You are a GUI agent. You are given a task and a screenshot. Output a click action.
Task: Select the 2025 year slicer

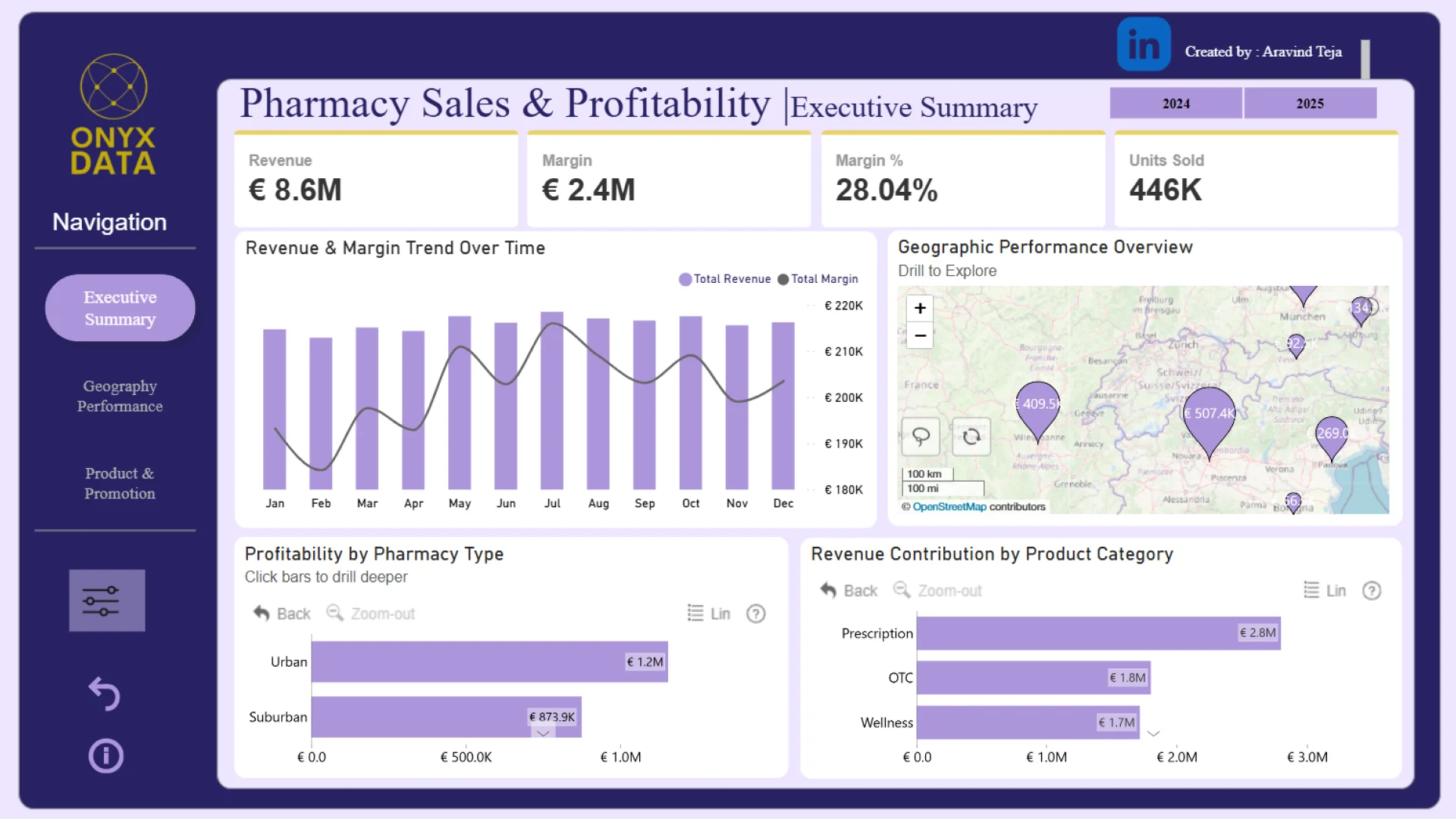(x=1310, y=103)
